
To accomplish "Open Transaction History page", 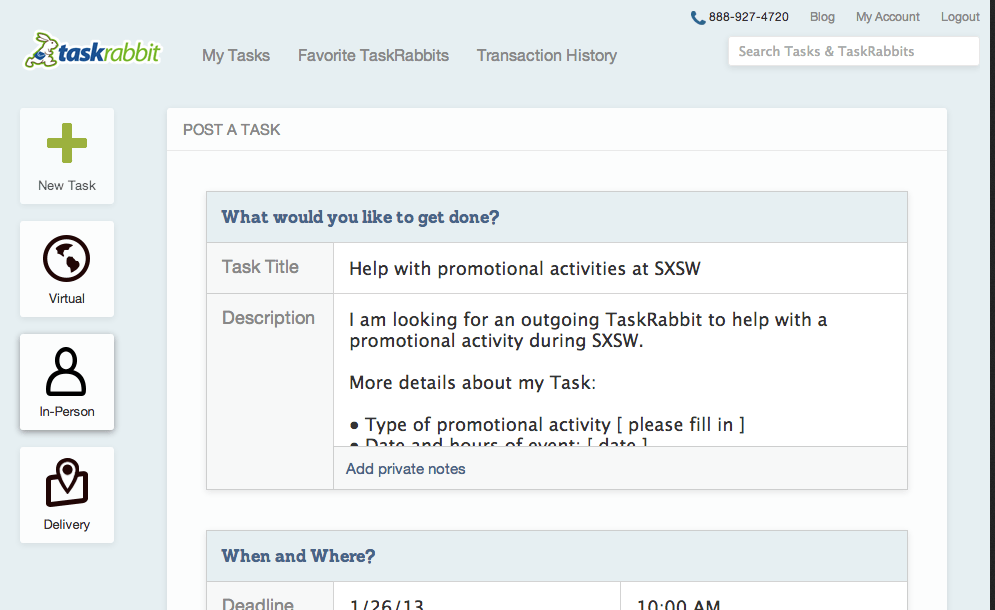I will 547,56.
